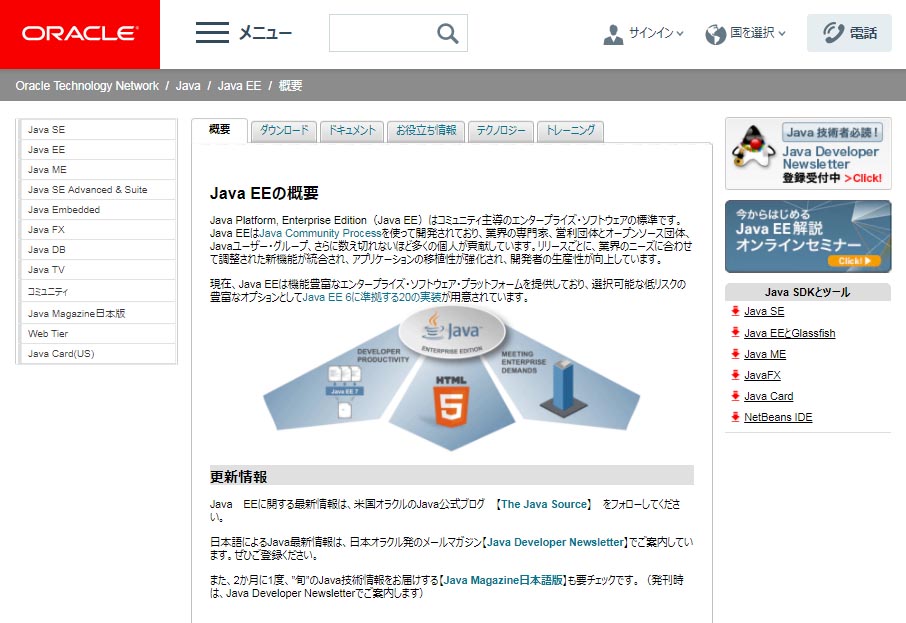Screen dimensions: 906x623
Task: Click the person icon beside サインイン
Action: coord(613,34)
